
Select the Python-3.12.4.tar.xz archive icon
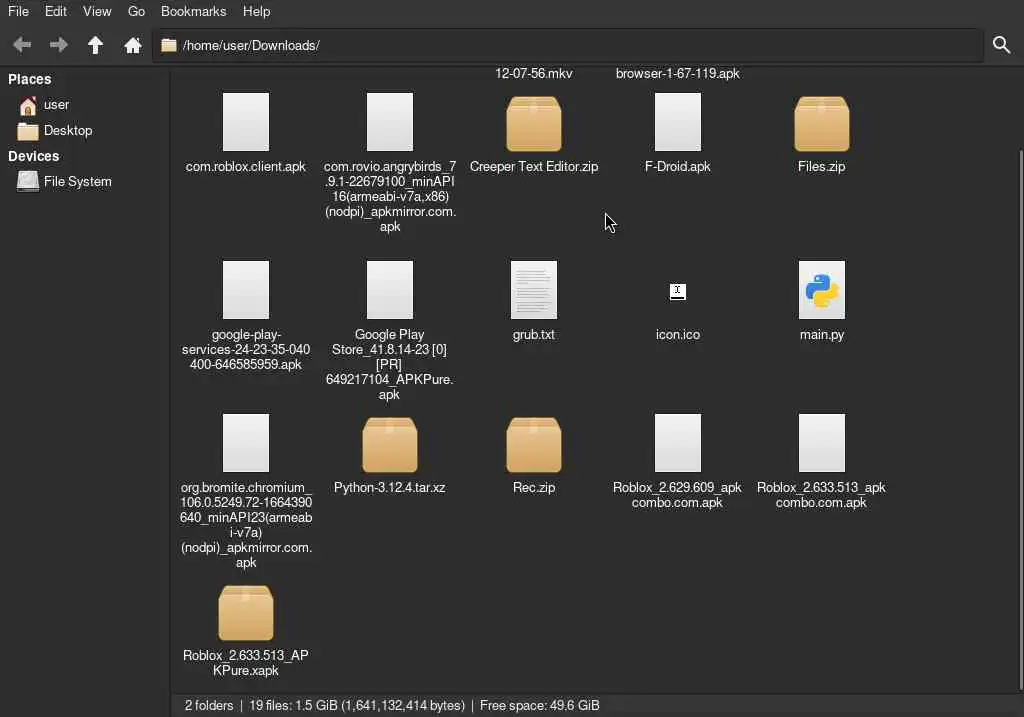pyautogui.click(x=390, y=445)
